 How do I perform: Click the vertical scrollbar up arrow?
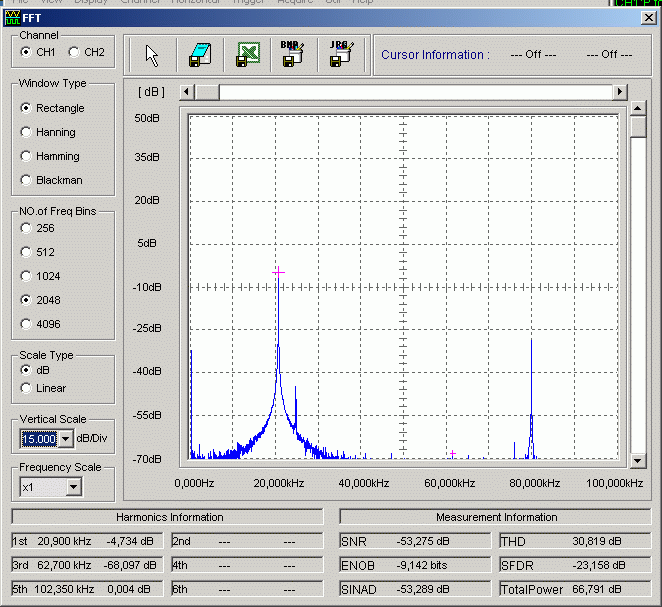click(638, 108)
